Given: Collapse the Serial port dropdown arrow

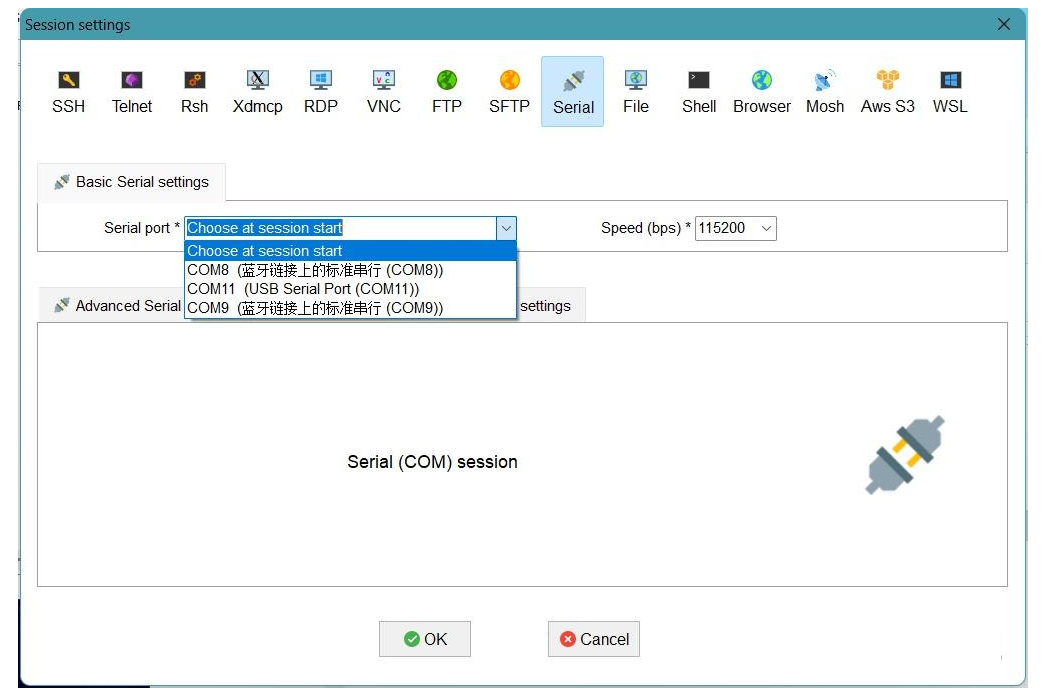Looking at the screenshot, I should tap(506, 228).
